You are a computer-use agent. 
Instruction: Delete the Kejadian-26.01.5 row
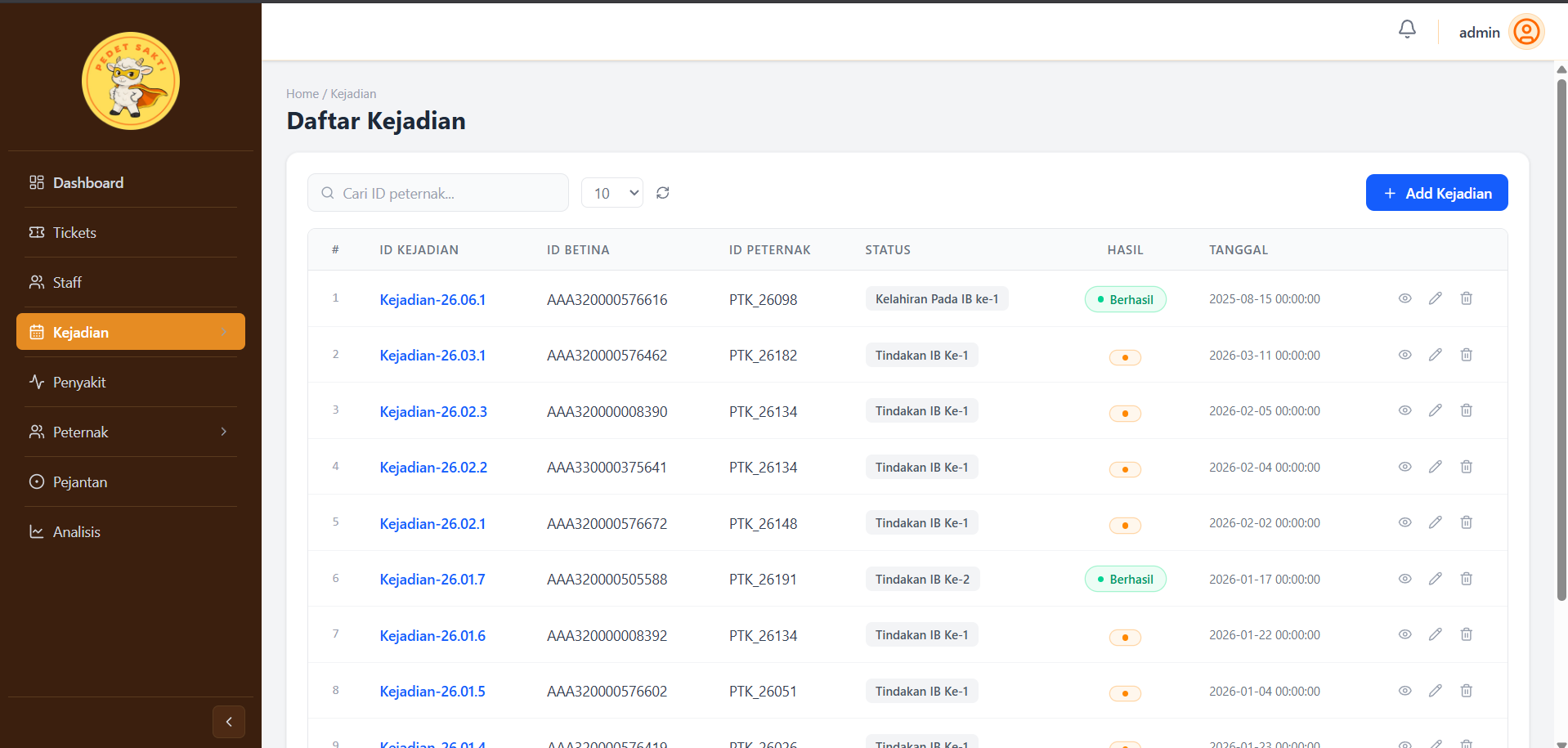pyautogui.click(x=1467, y=691)
